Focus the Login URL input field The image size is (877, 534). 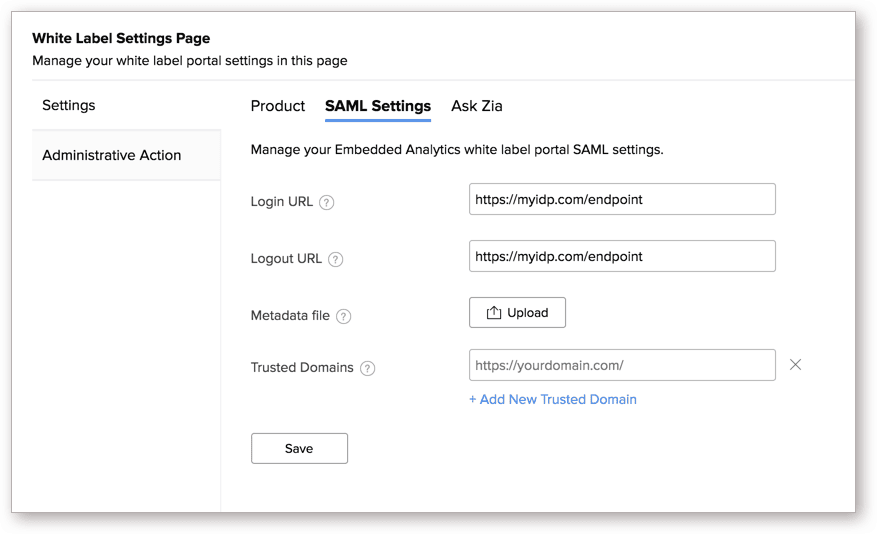point(622,200)
